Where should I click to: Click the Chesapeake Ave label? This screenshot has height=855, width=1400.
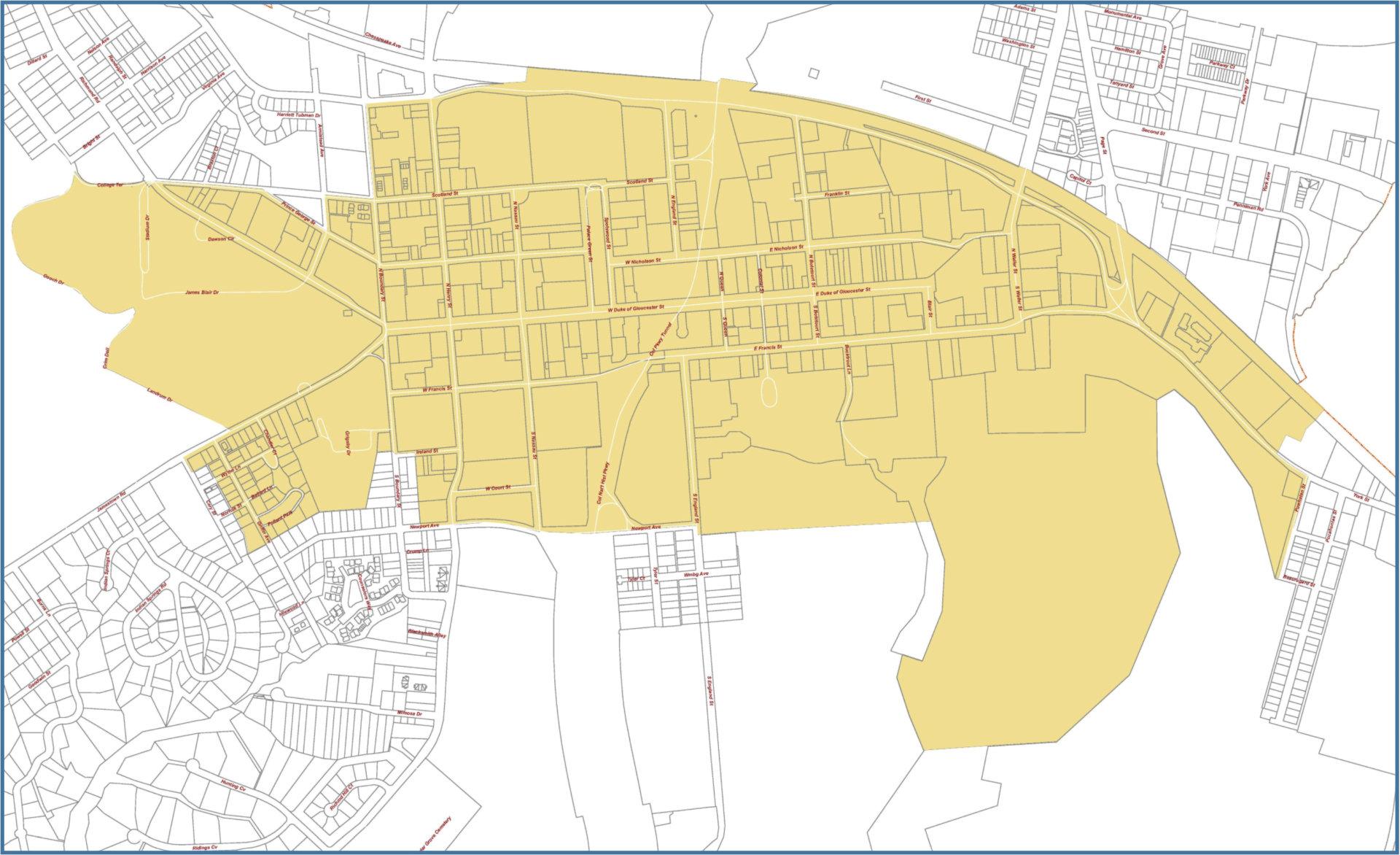click(384, 39)
